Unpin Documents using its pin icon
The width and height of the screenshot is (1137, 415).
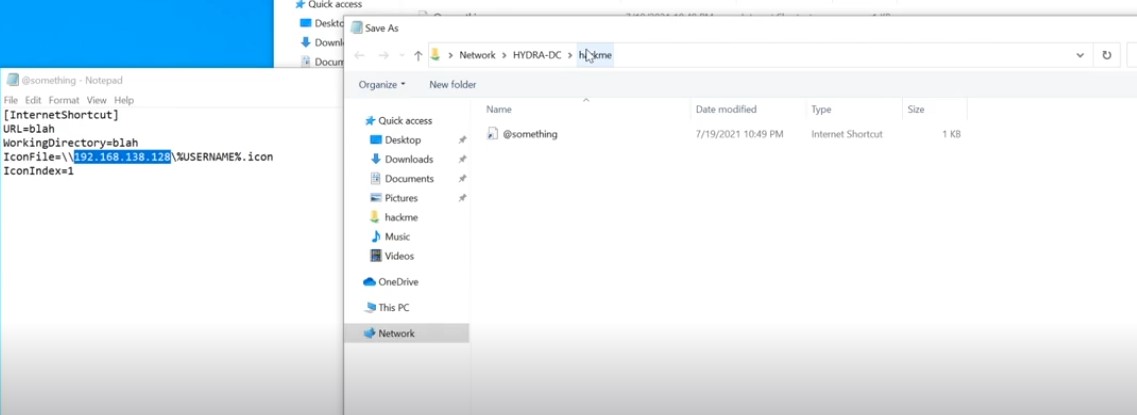click(463, 178)
